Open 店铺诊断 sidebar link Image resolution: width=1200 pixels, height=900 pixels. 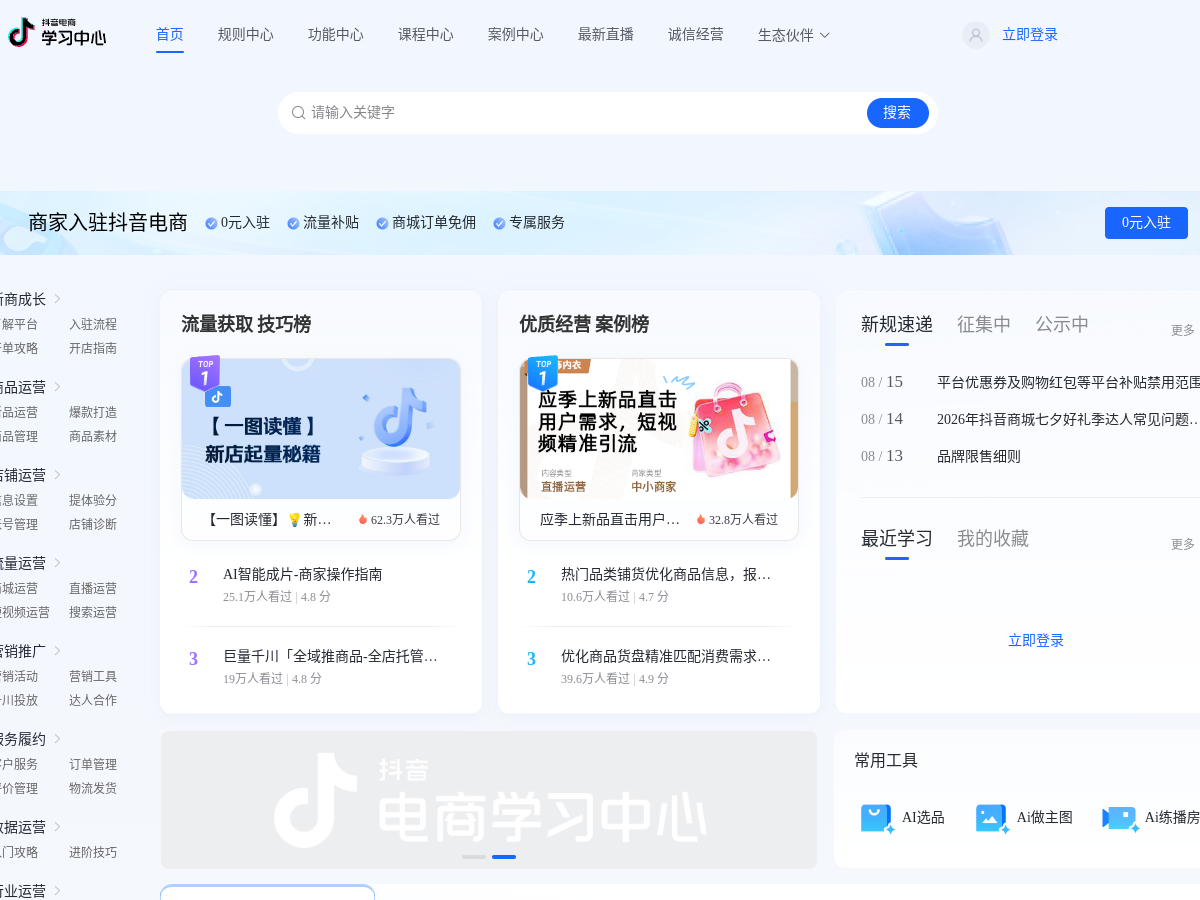(93, 525)
